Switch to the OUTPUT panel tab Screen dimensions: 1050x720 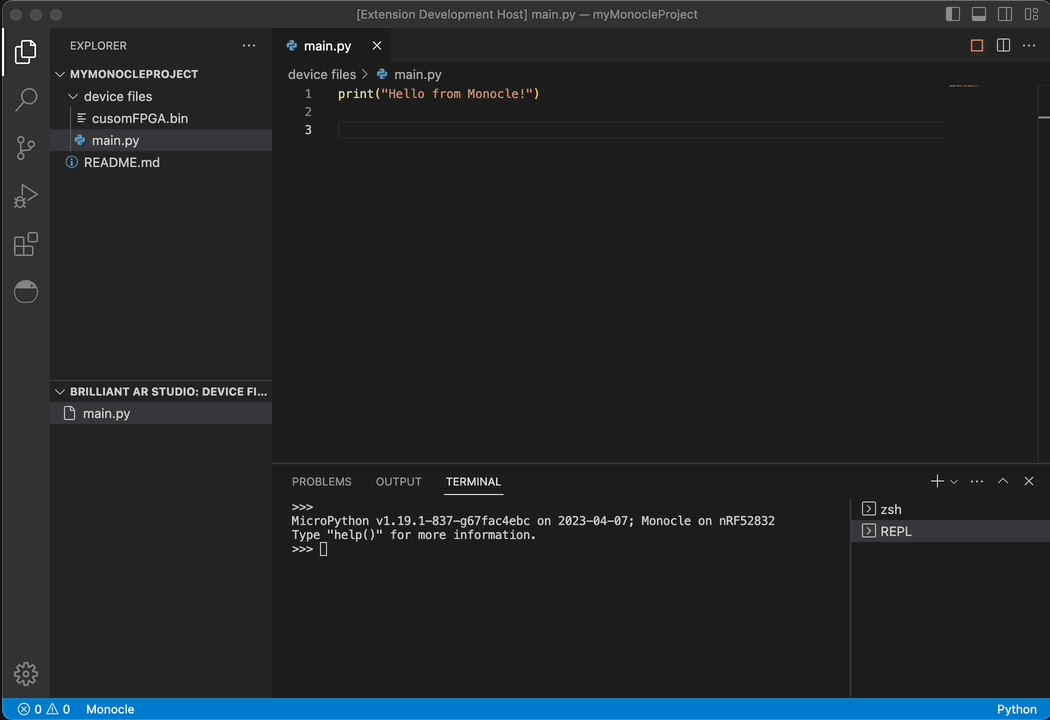[398, 482]
